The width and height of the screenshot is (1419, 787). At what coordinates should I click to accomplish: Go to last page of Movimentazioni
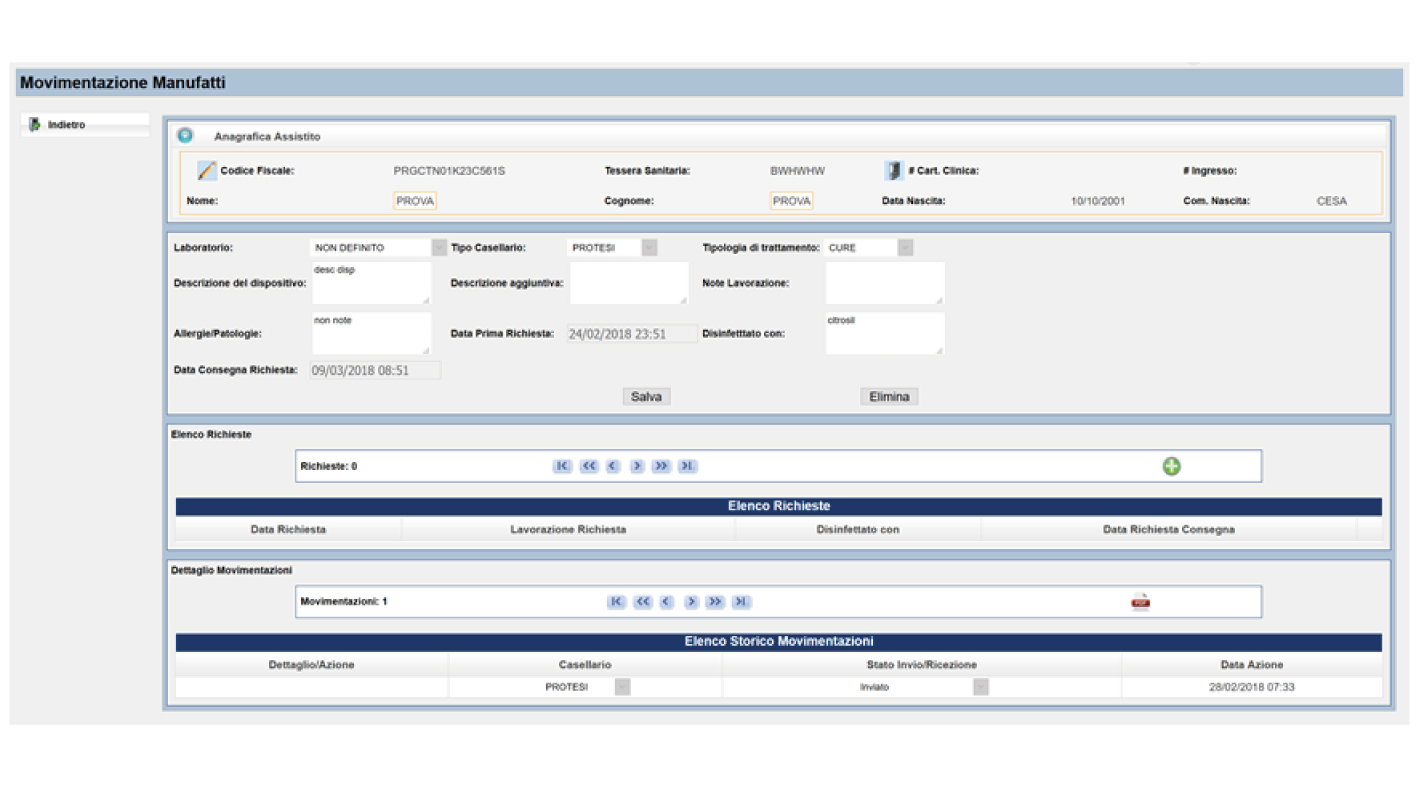coord(741,602)
